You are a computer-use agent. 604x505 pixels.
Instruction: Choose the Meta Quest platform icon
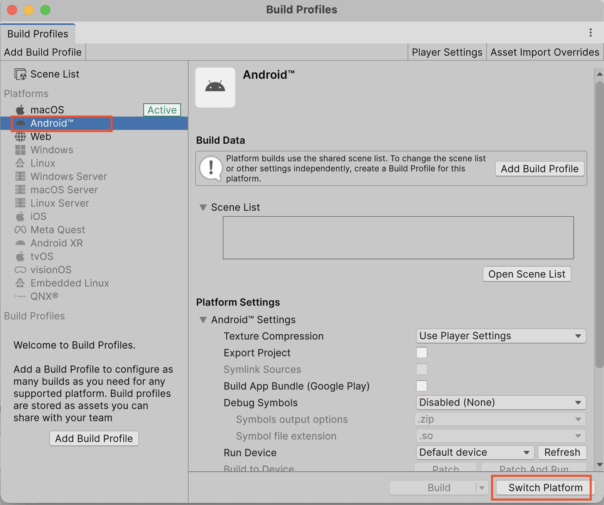(x=21, y=230)
